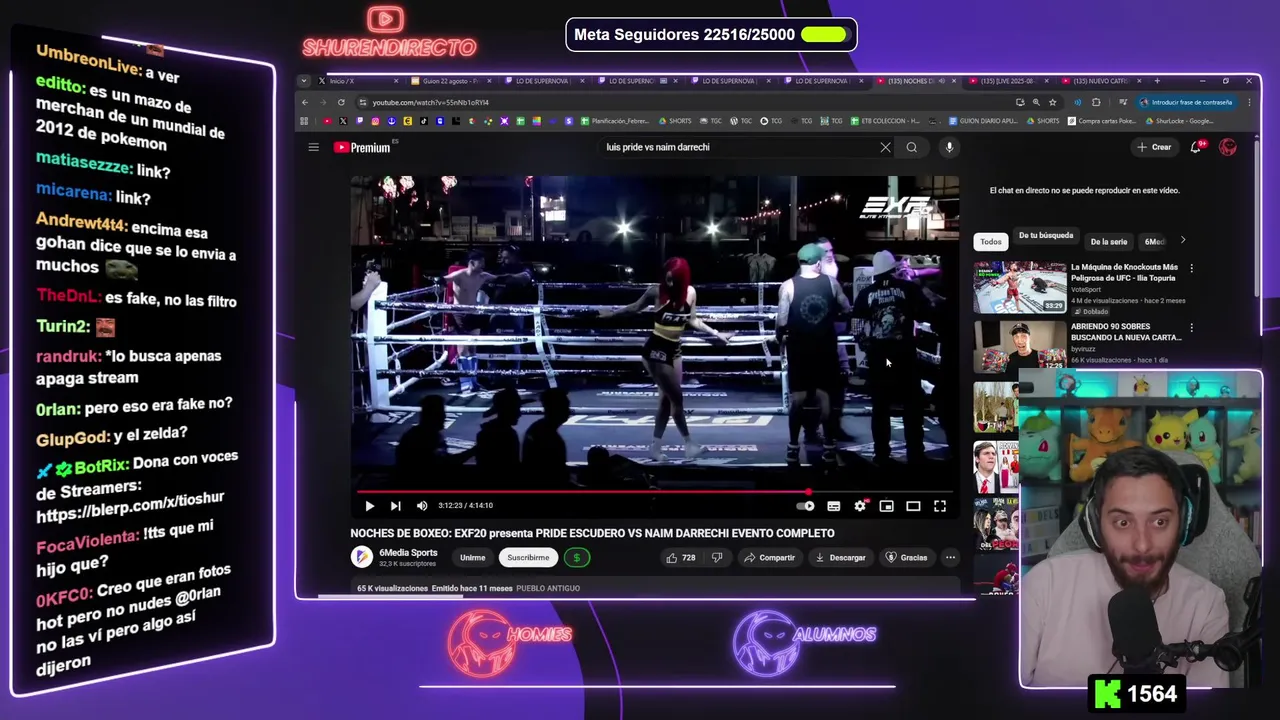Viewport: 1280px width, 720px height.
Task: Enable miniplayer mode
Action: pyautogui.click(x=886, y=506)
